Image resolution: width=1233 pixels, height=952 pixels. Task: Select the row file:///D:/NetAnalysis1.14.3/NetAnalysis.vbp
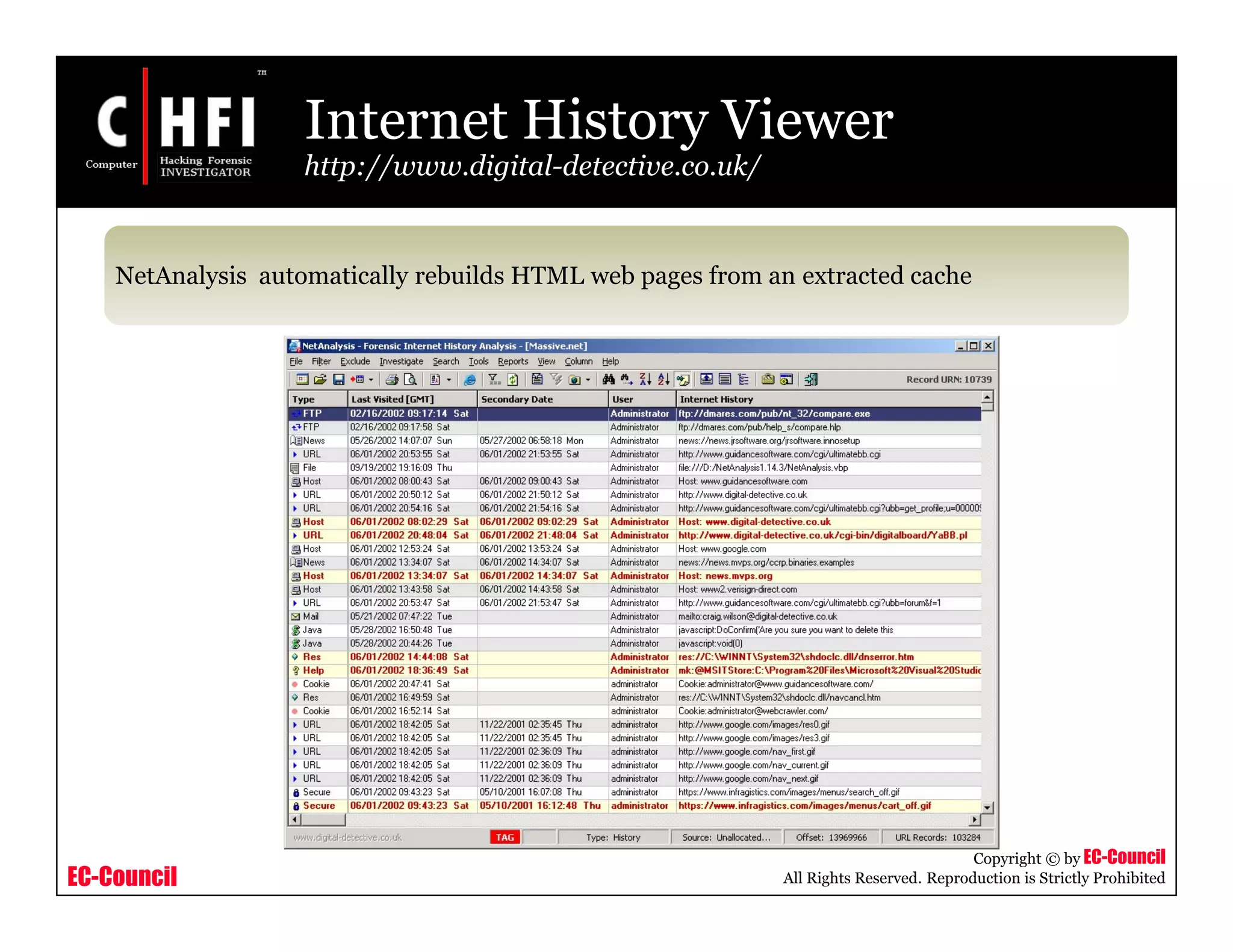click(635, 468)
